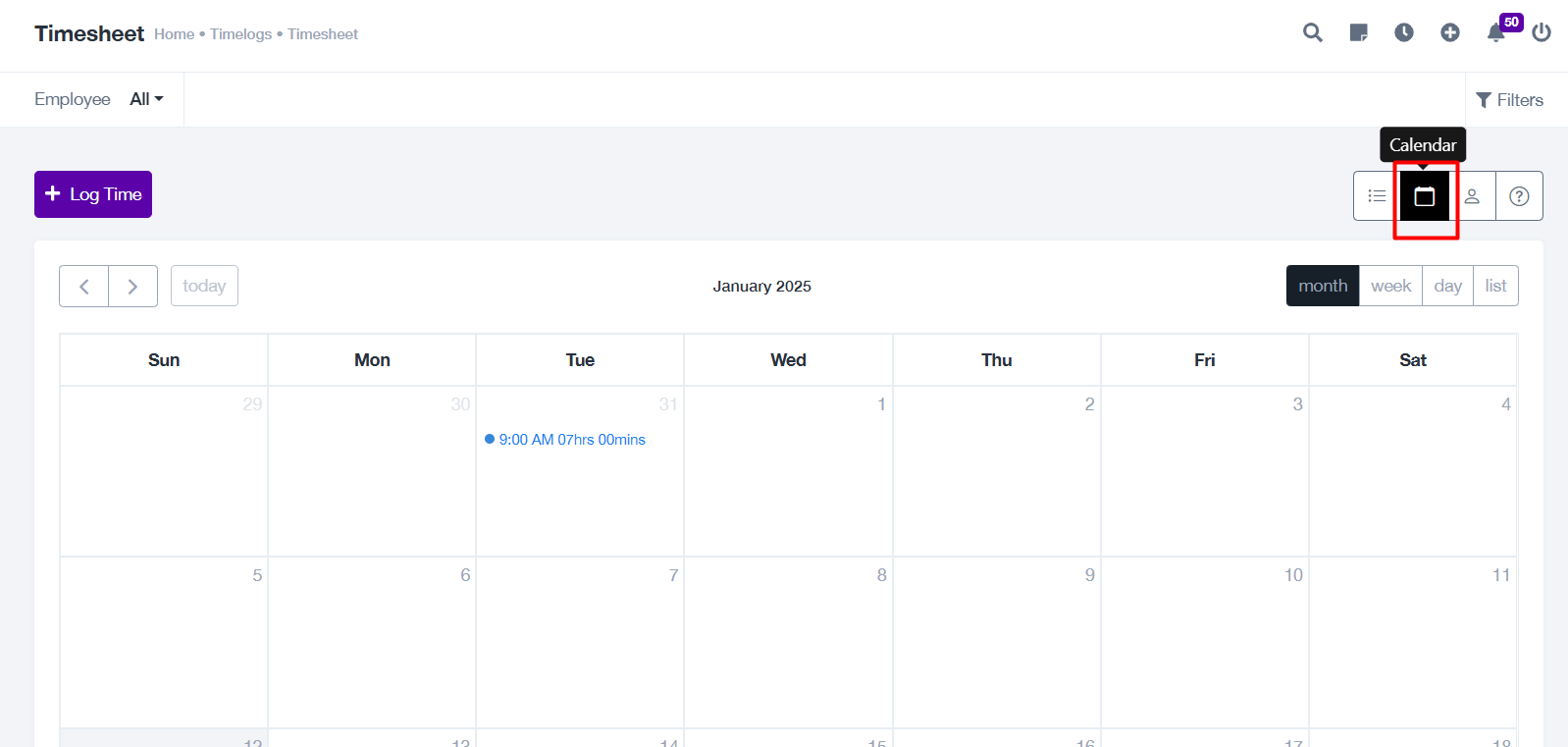Open the help question mark icon
The height and width of the screenshot is (747, 1568).
1519,196
